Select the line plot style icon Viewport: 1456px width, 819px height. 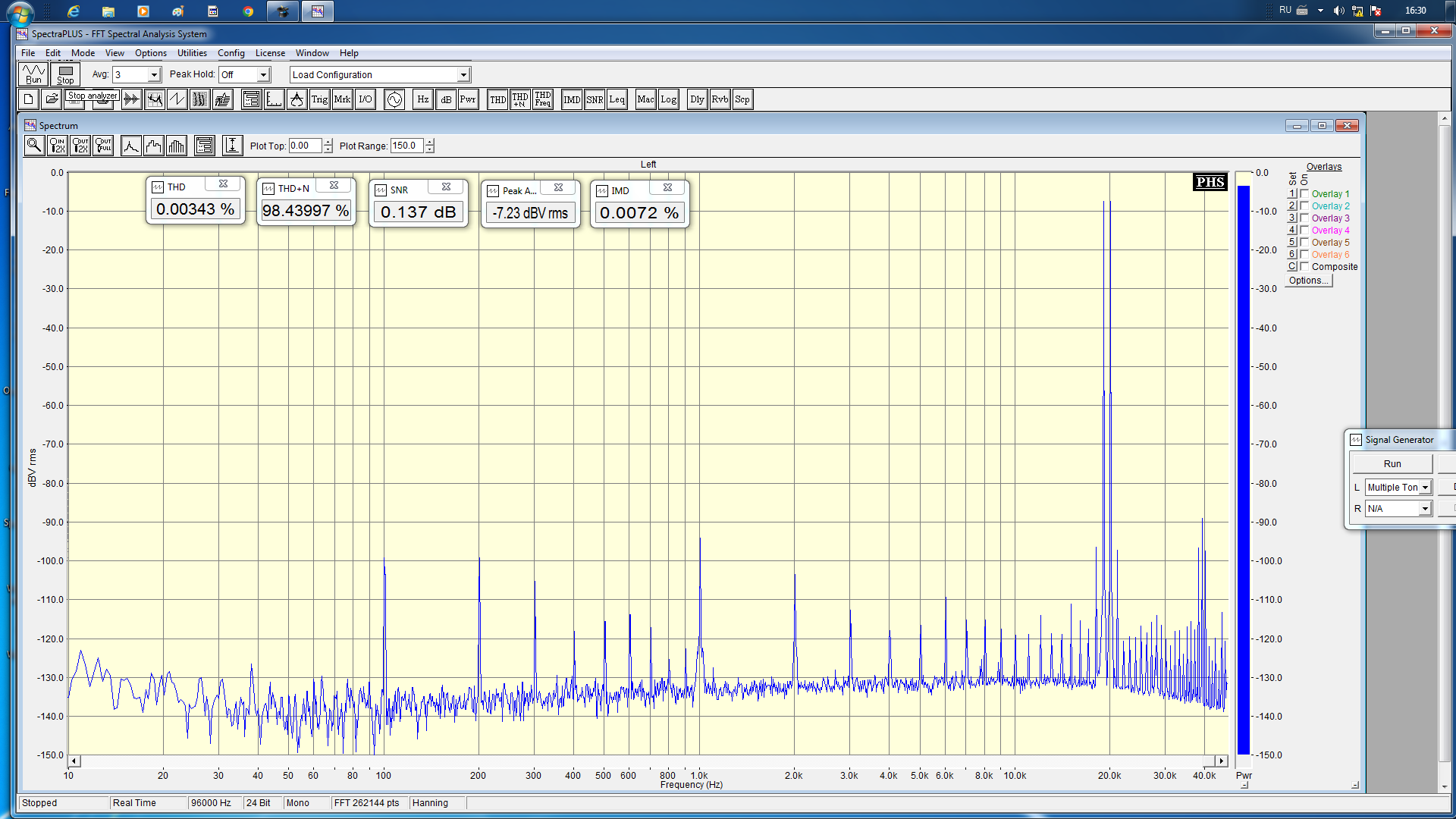131,146
